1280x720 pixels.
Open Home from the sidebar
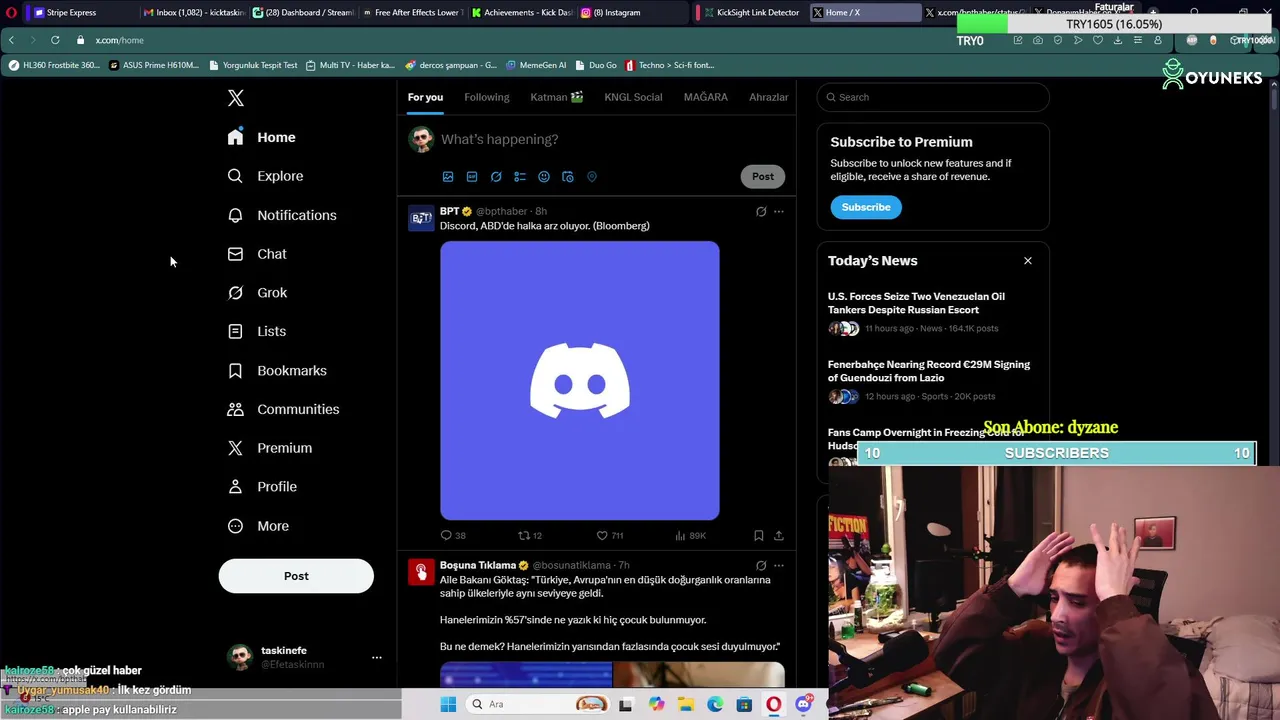point(262,137)
